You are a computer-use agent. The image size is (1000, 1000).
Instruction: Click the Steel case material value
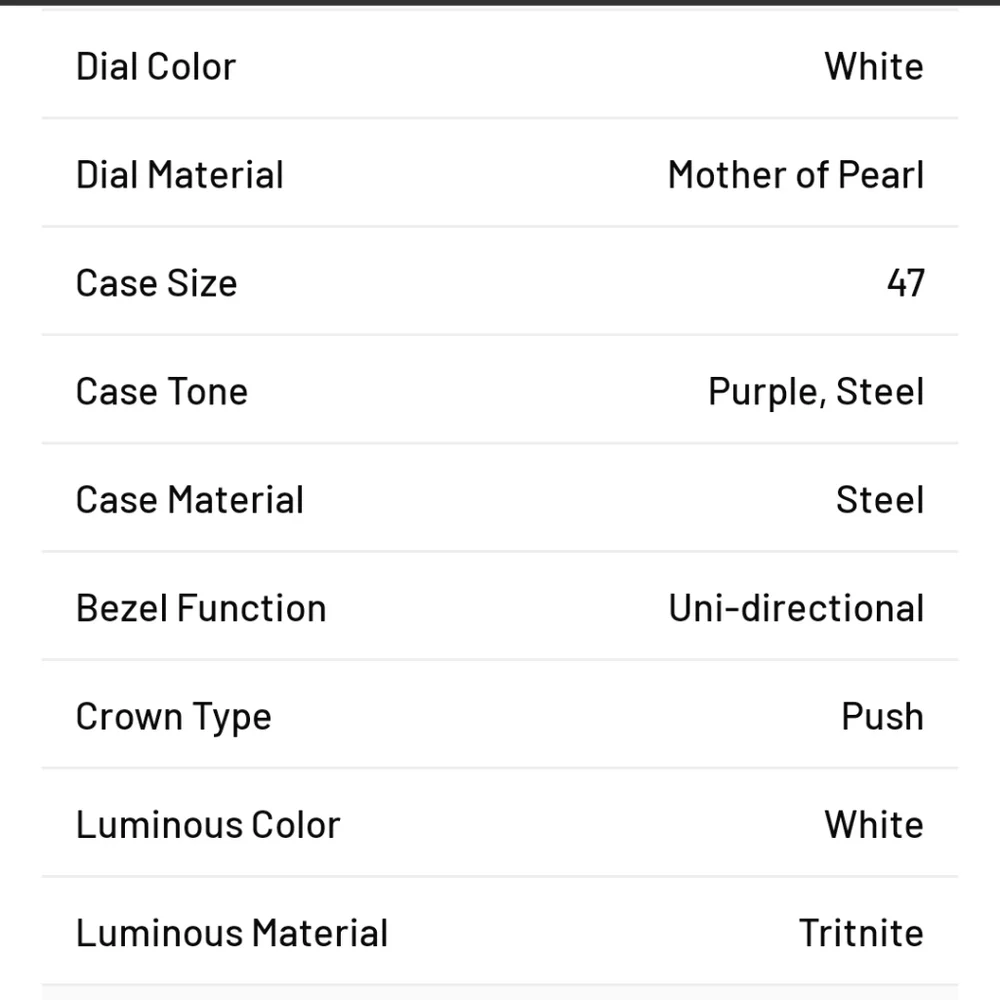point(880,499)
